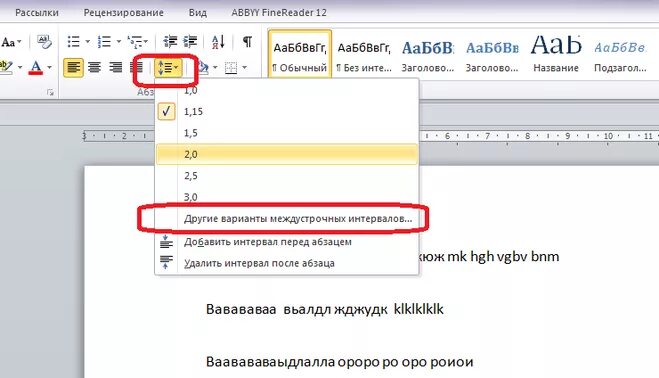Expand the shading dropdown arrow
659x378 pixels.
pos(215,67)
